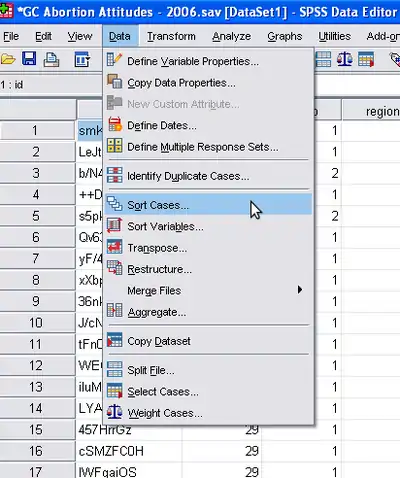Viewport: 400px width, 478px height.
Task: Select row number 7 header
Action: point(37,258)
